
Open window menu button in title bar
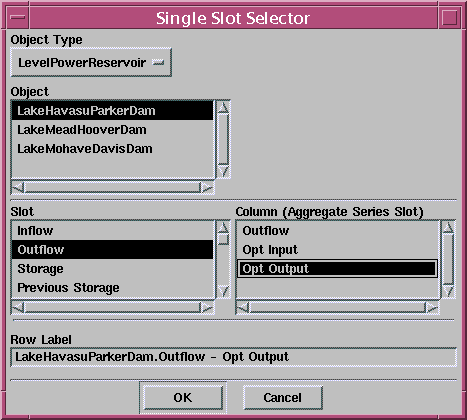17,17
